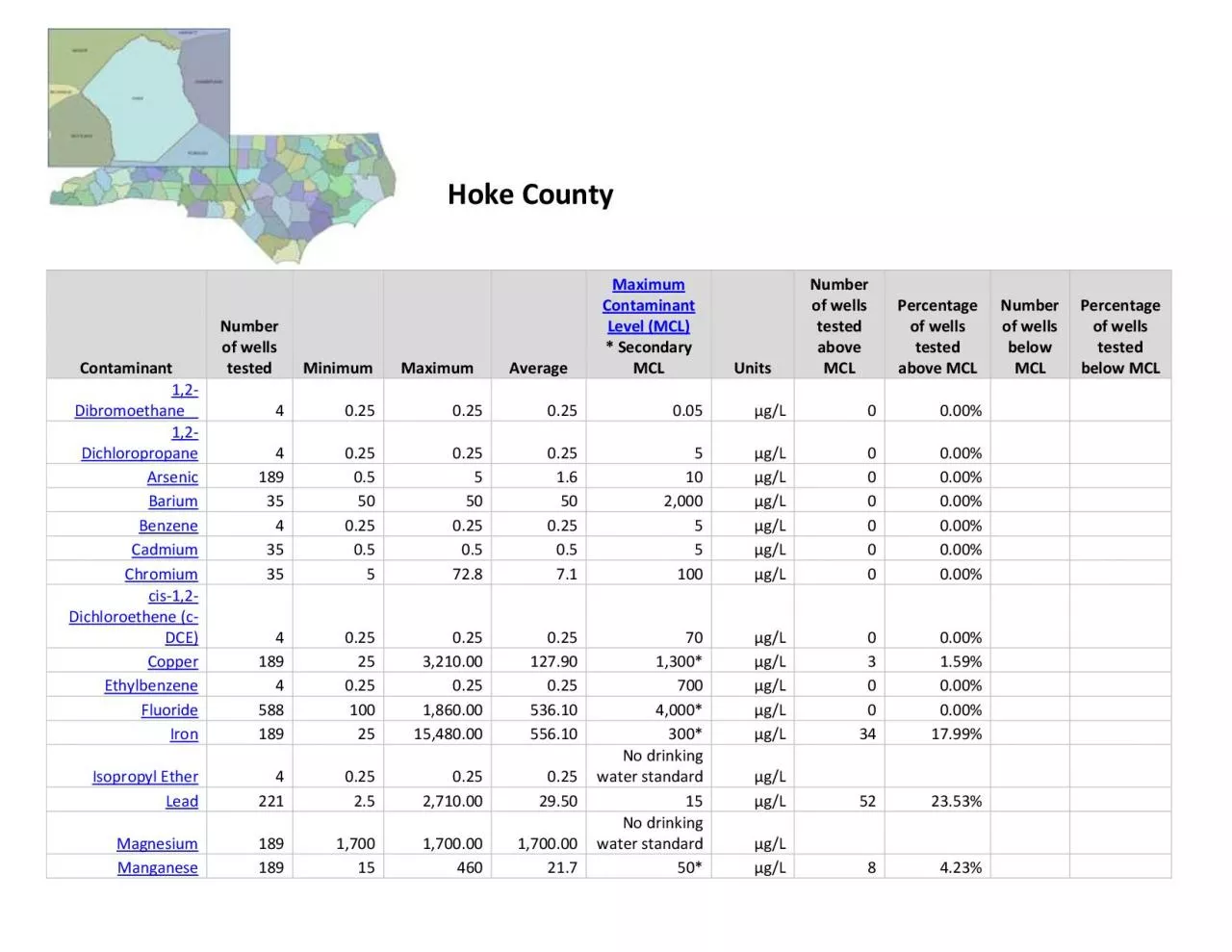Click the North Carolina county map image
This screenshot has width=1232, height=952.
[x=221, y=146]
